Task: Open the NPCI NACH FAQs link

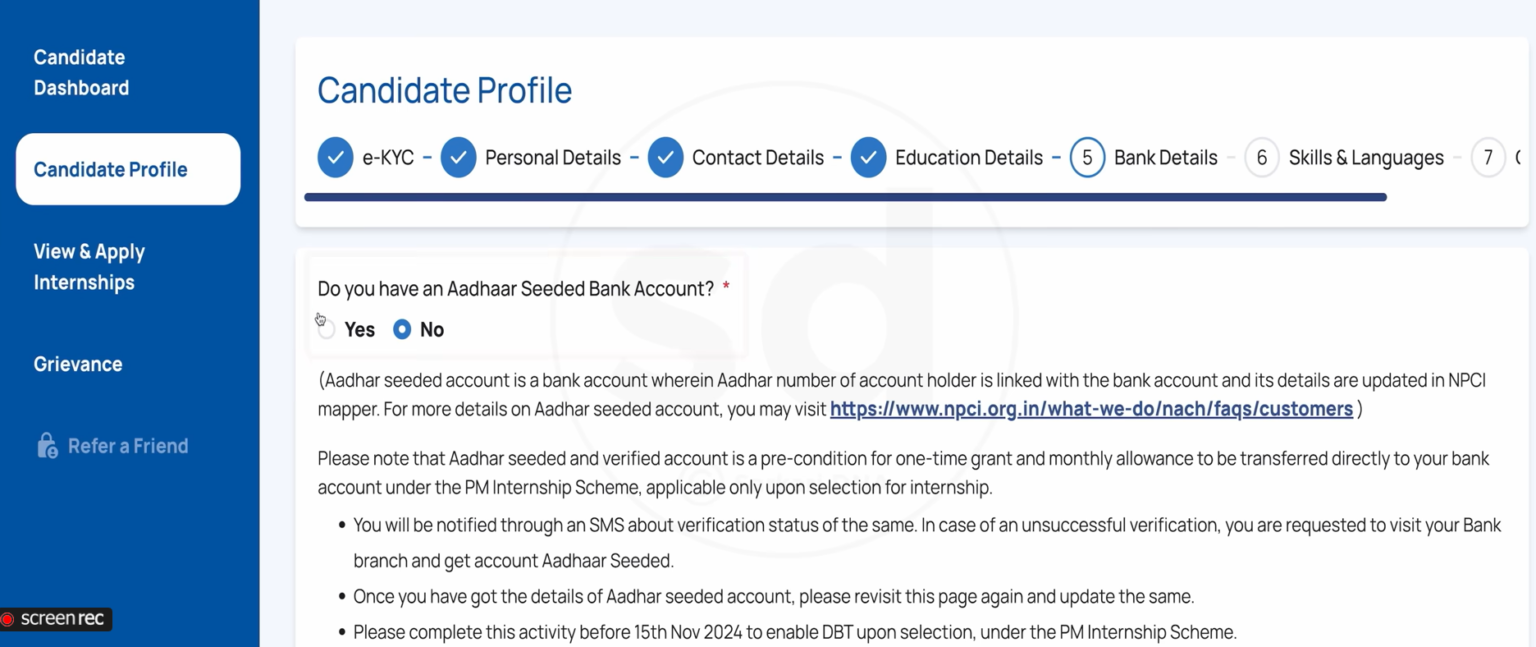Action: [1092, 408]
